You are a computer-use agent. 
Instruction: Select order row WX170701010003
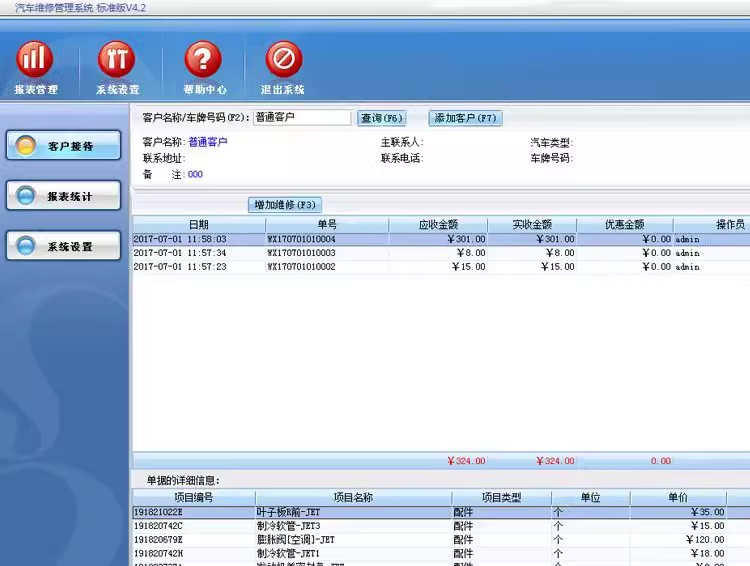click(441, 253)
